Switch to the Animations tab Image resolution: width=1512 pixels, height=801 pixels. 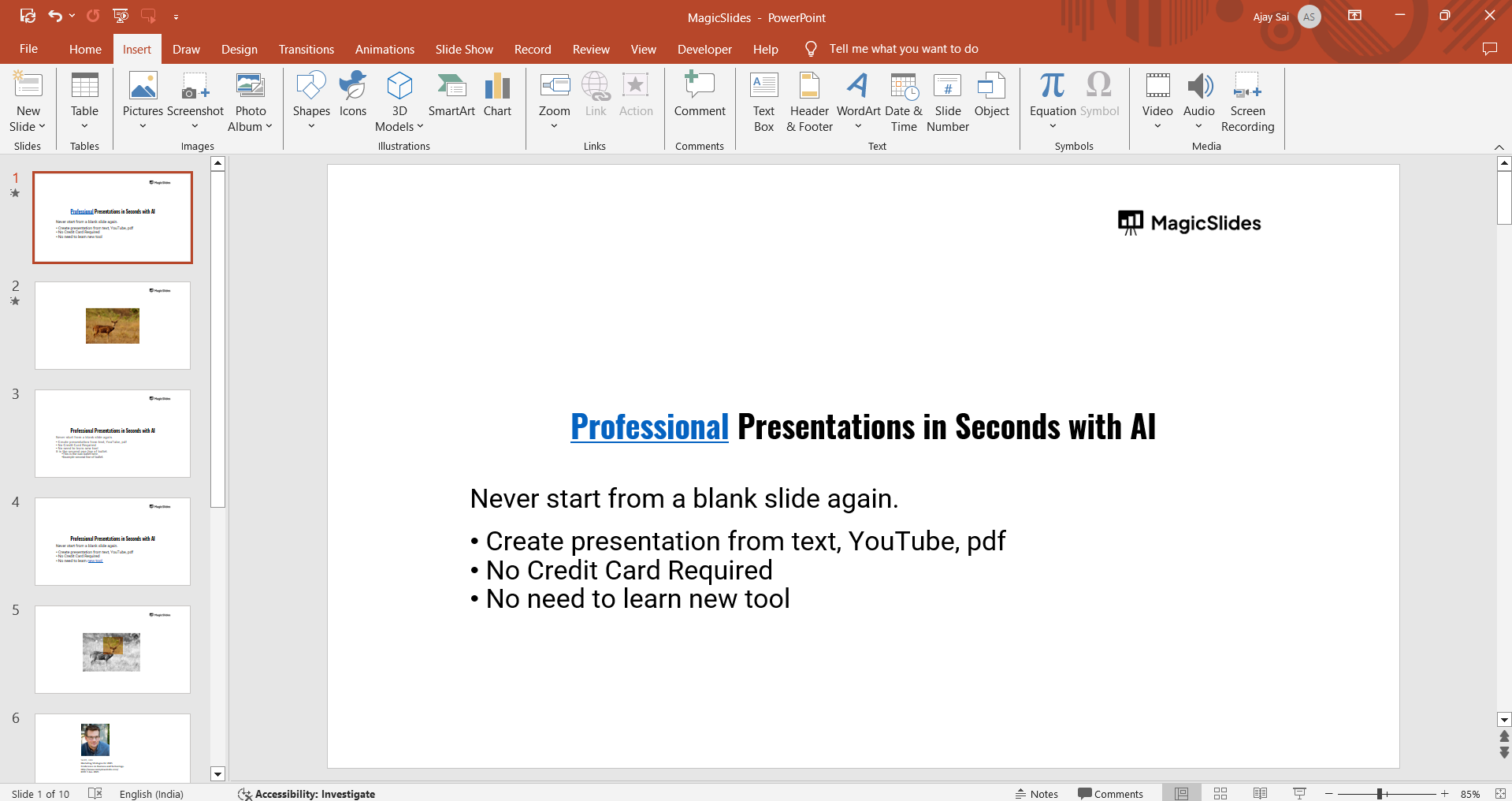[385, 49]
